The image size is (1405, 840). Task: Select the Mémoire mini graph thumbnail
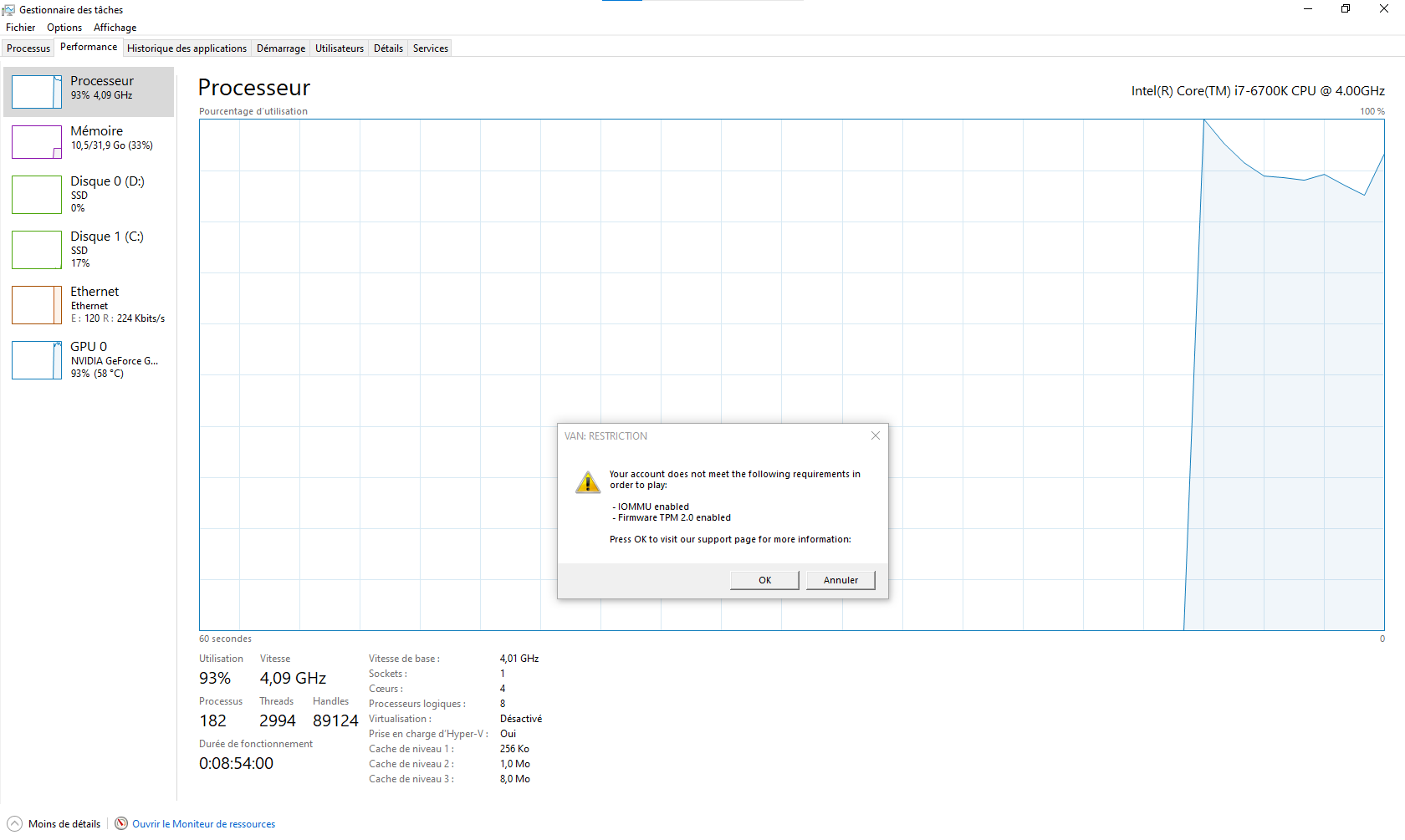37,142
